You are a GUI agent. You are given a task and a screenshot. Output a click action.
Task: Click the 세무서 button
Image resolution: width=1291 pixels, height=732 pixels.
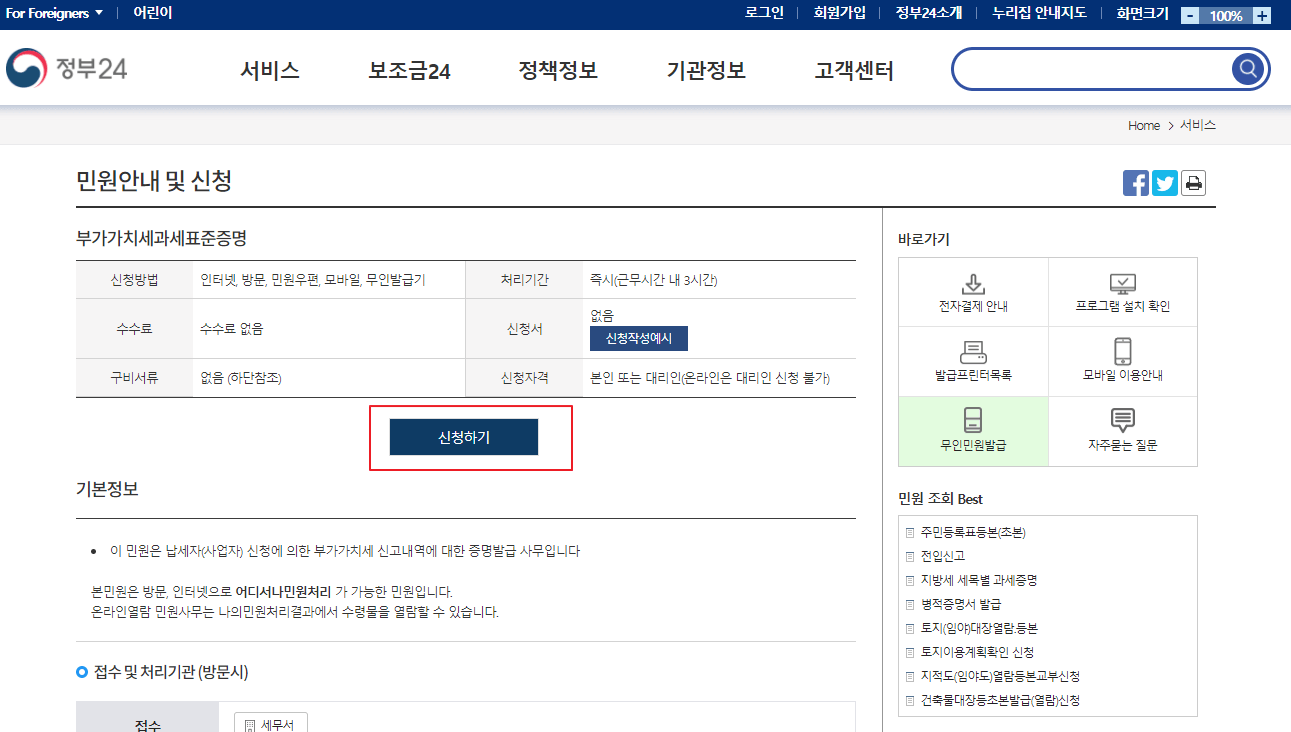click(x=271, y=724)
